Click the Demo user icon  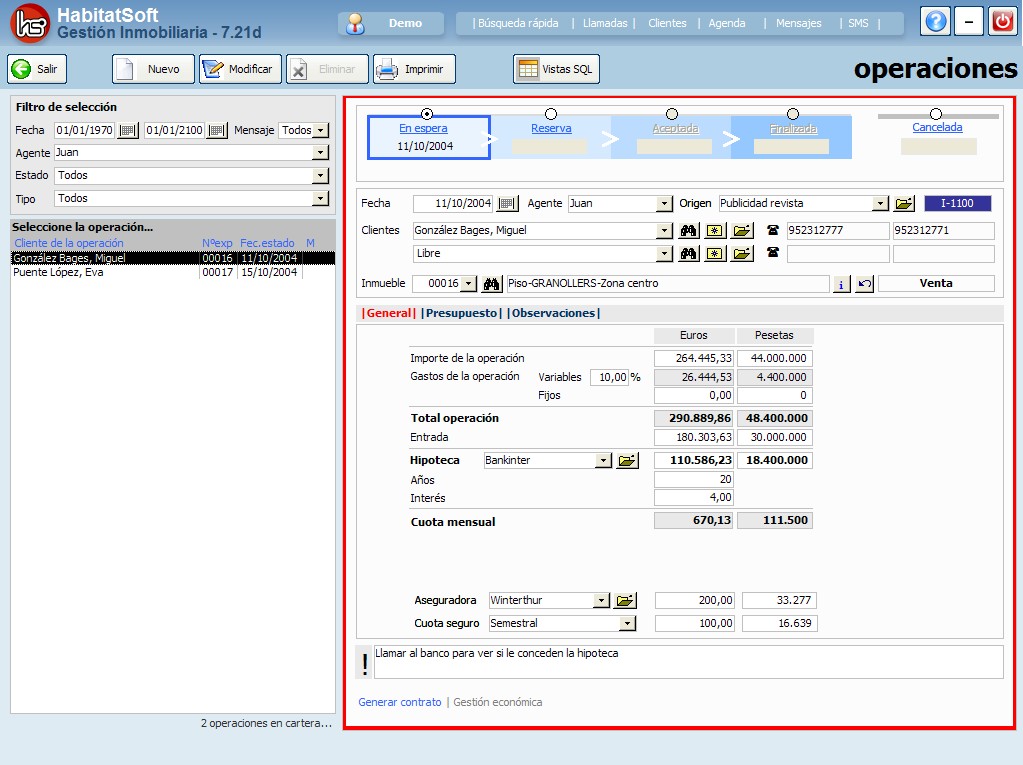[355, 23]
